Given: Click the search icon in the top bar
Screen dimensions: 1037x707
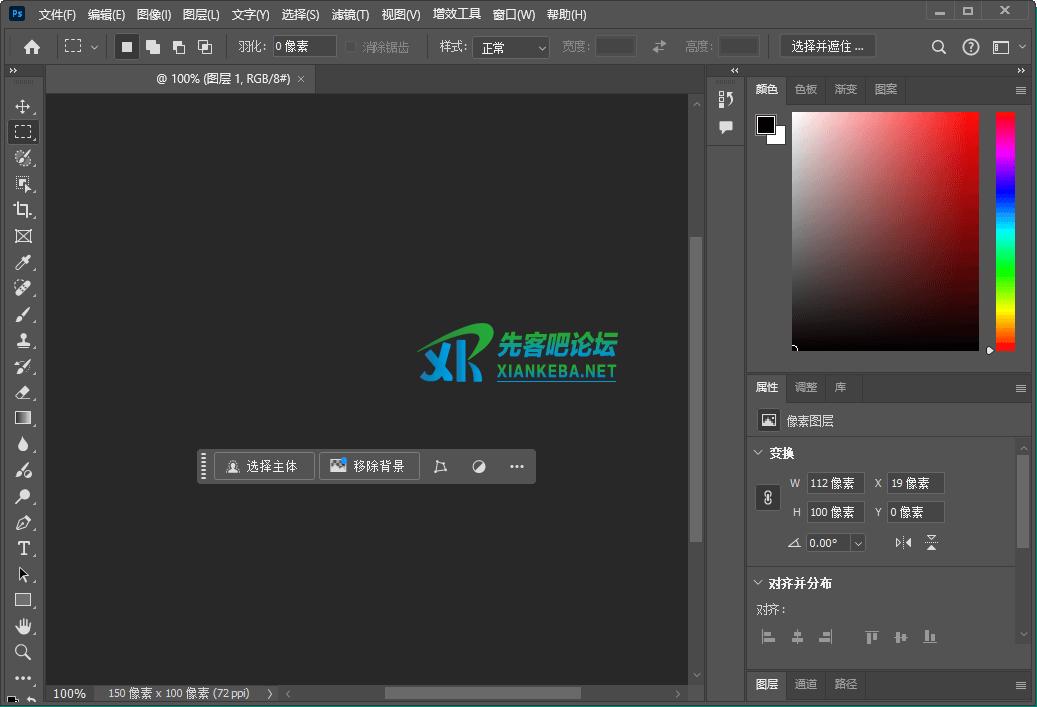Looking at the screenshot, I should [x=938, y=46].
